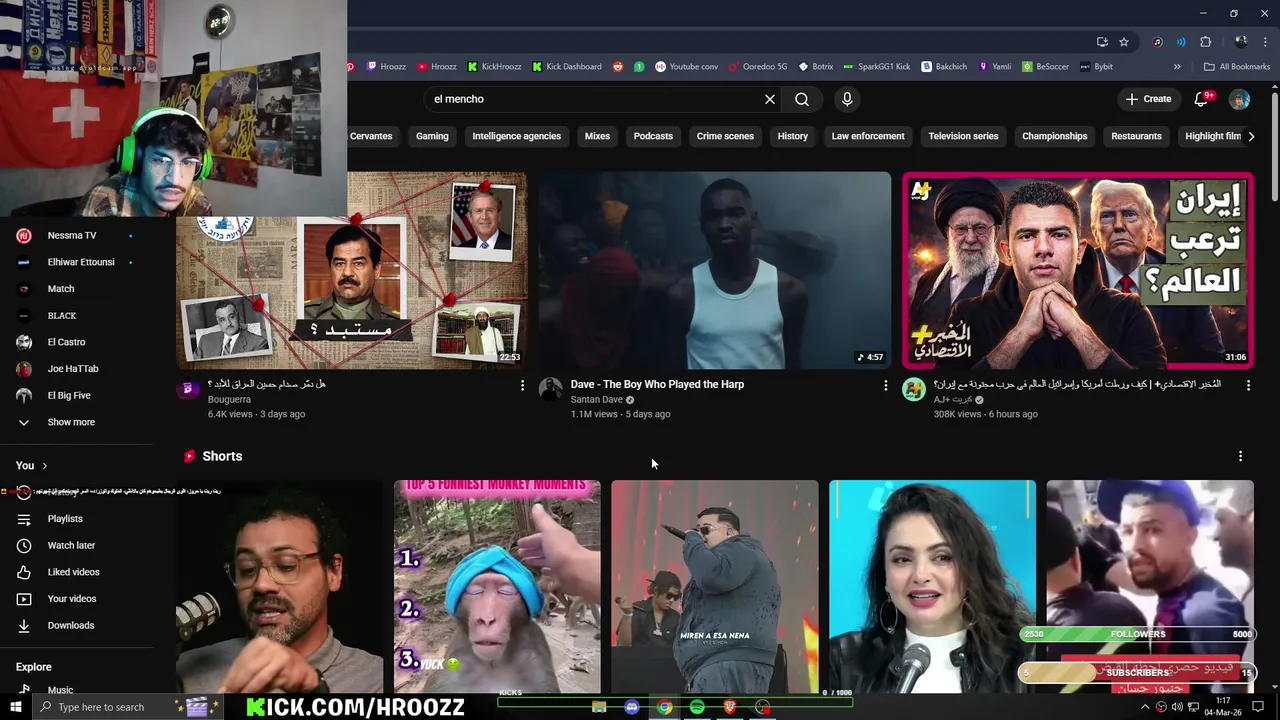Select the Law enforcement filter chip
This screenshot has width=1280, height=720.
868,136
